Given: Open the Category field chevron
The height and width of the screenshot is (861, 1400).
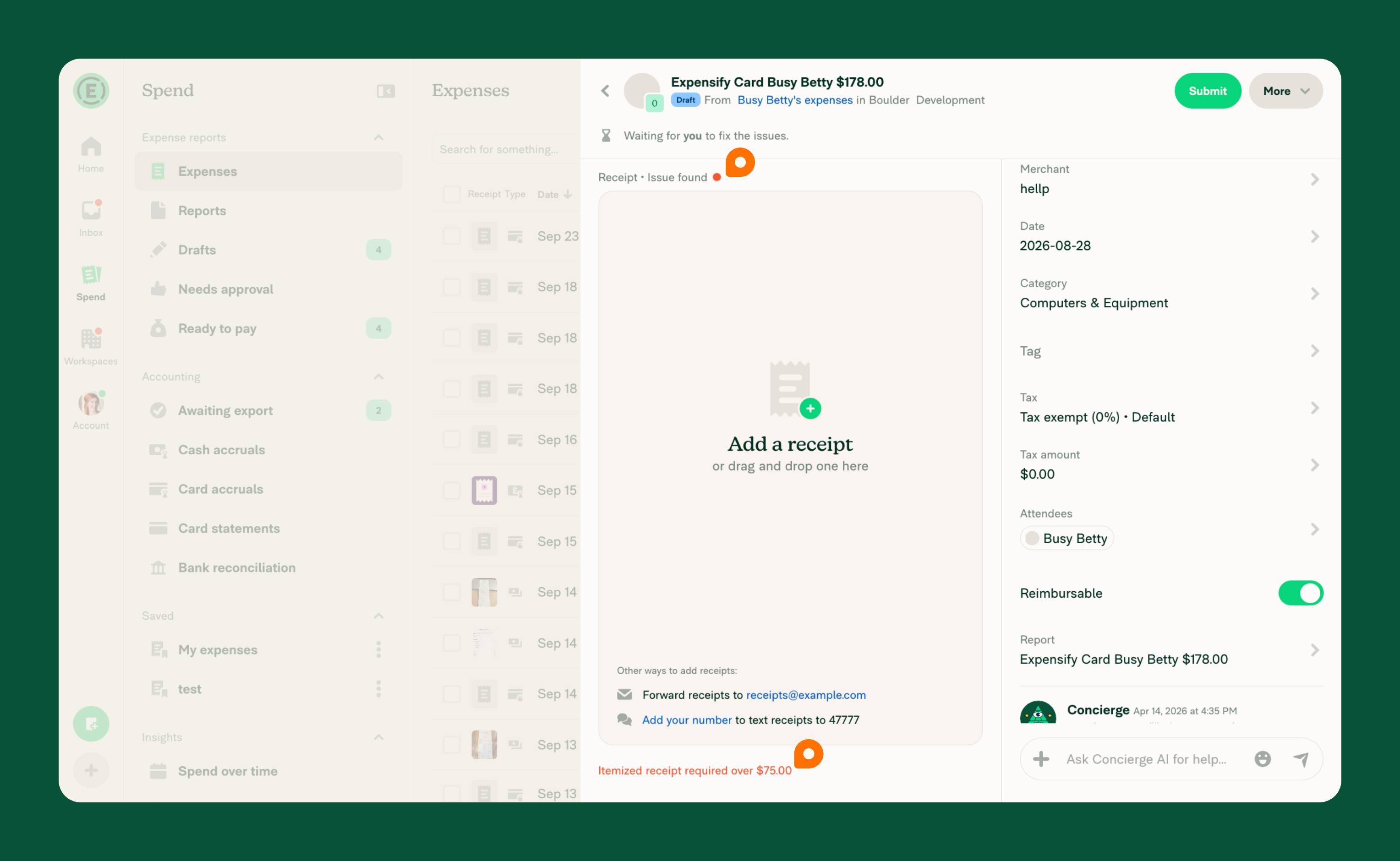Looking at the screenshot, I should 1315,293.
